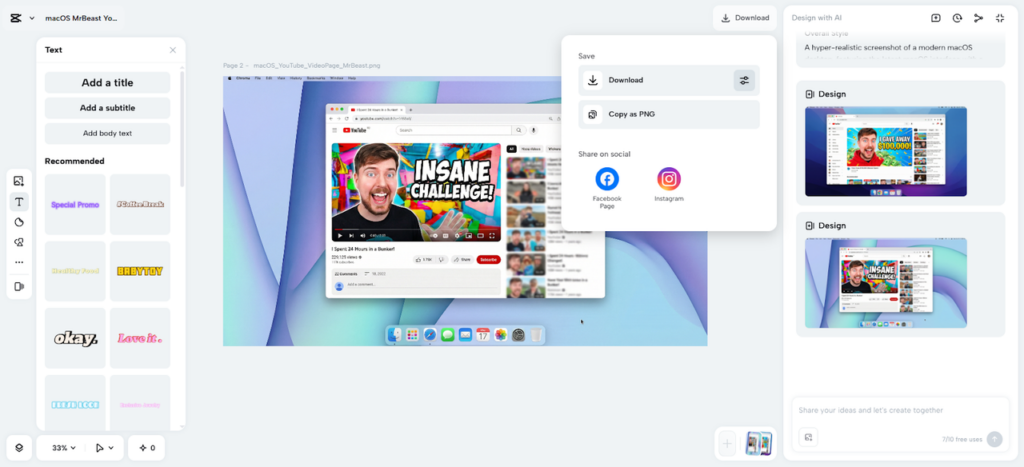Open the layers panel button
Image resolution: width=1024 pixels, height=467 pixels.
click(19, 448)
